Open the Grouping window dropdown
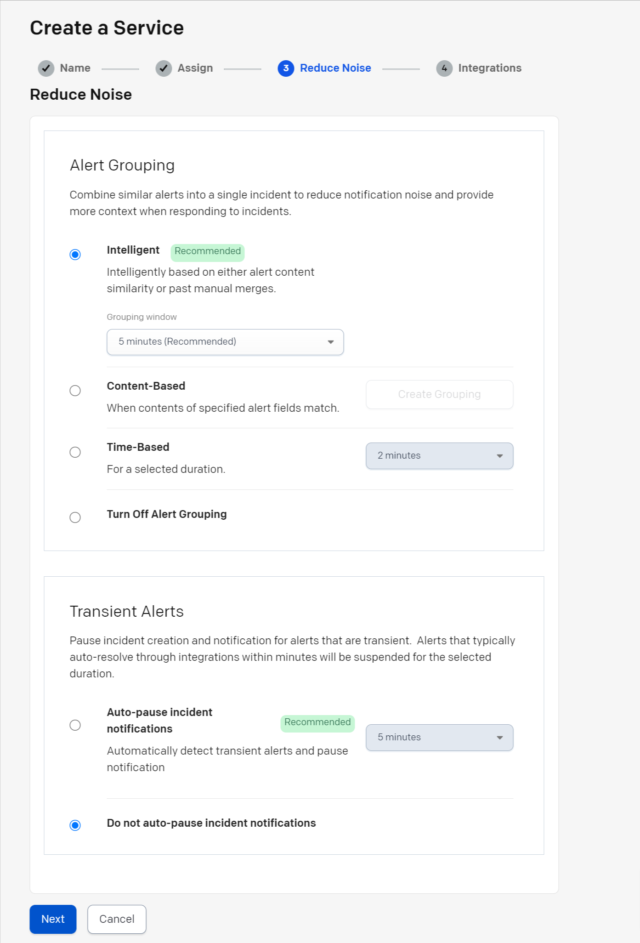 click(225, 341)
